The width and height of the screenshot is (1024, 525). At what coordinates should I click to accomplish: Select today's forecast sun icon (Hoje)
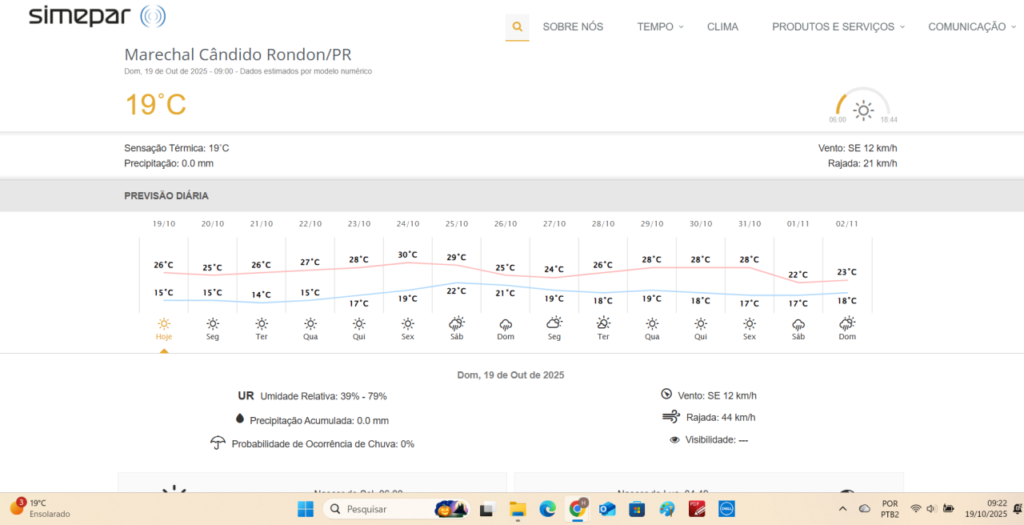164,323
